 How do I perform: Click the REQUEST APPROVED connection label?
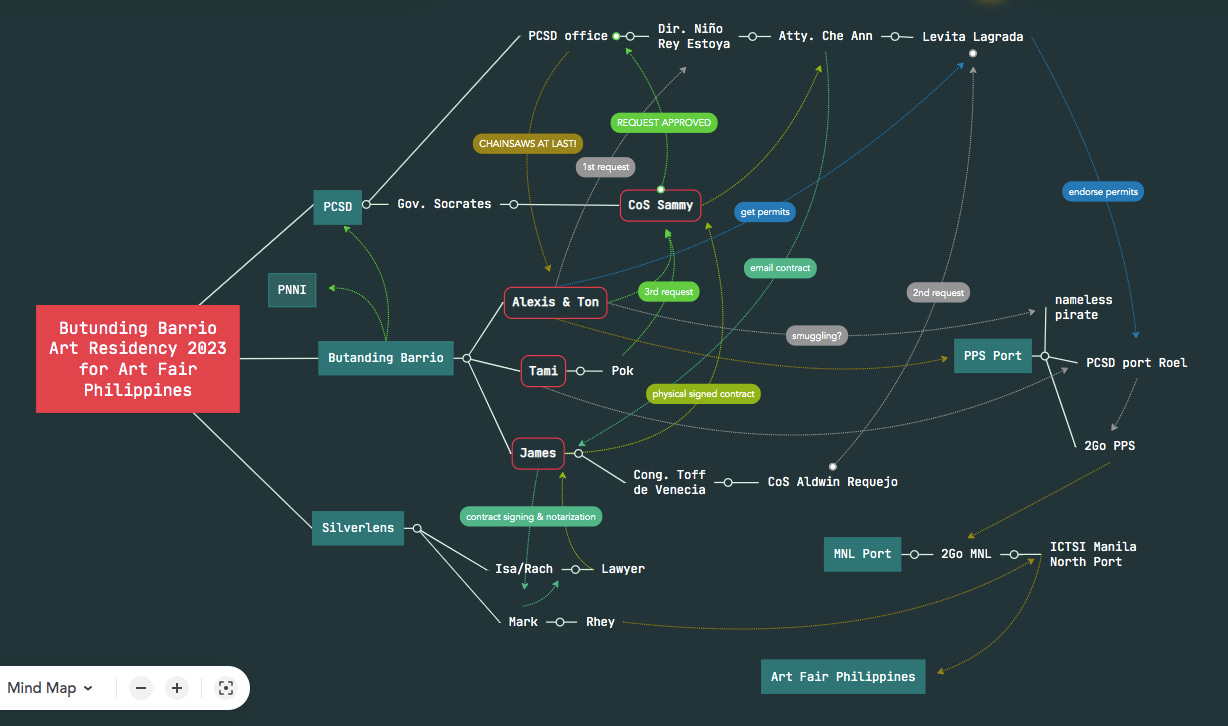tap(664, 123)
